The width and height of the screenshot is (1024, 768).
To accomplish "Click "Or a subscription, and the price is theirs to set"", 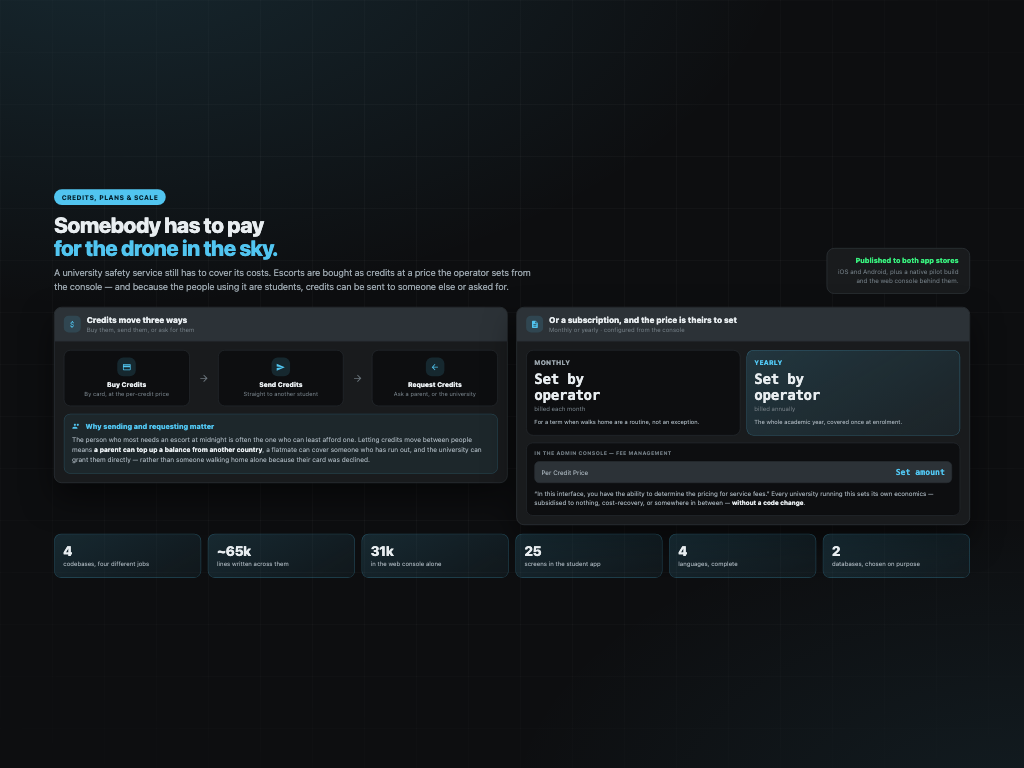I will tap(643, 320).
